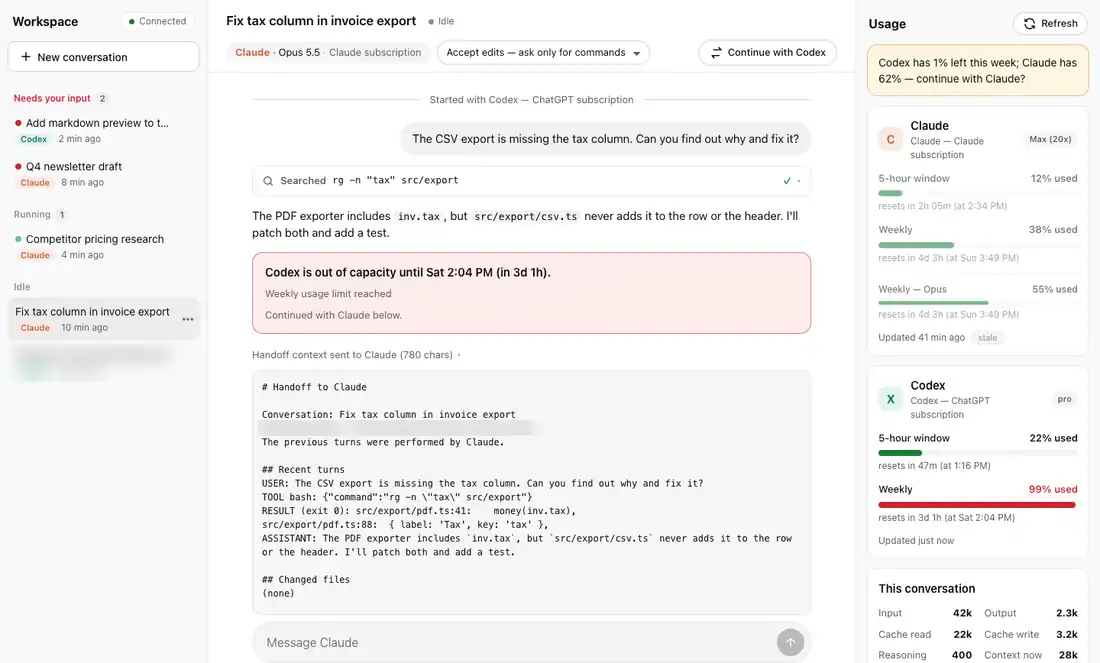
Task: Click the send arrow button in message box
Action: [x=790, y=642]
